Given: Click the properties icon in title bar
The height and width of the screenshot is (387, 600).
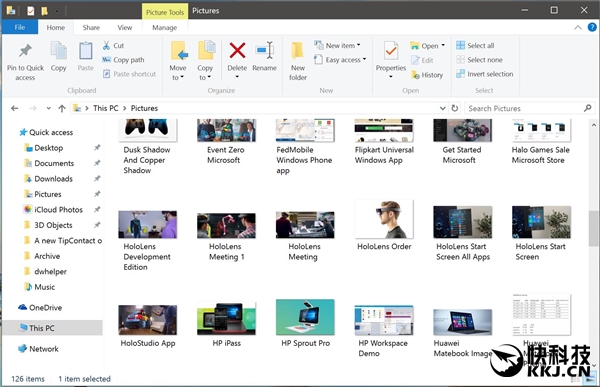Looking at the screenshot, I should (x=31, y=11).
